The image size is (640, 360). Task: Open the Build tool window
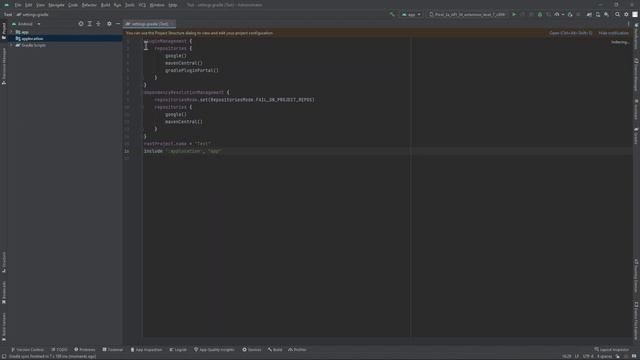pyautogui.click(x=275, y=350)
